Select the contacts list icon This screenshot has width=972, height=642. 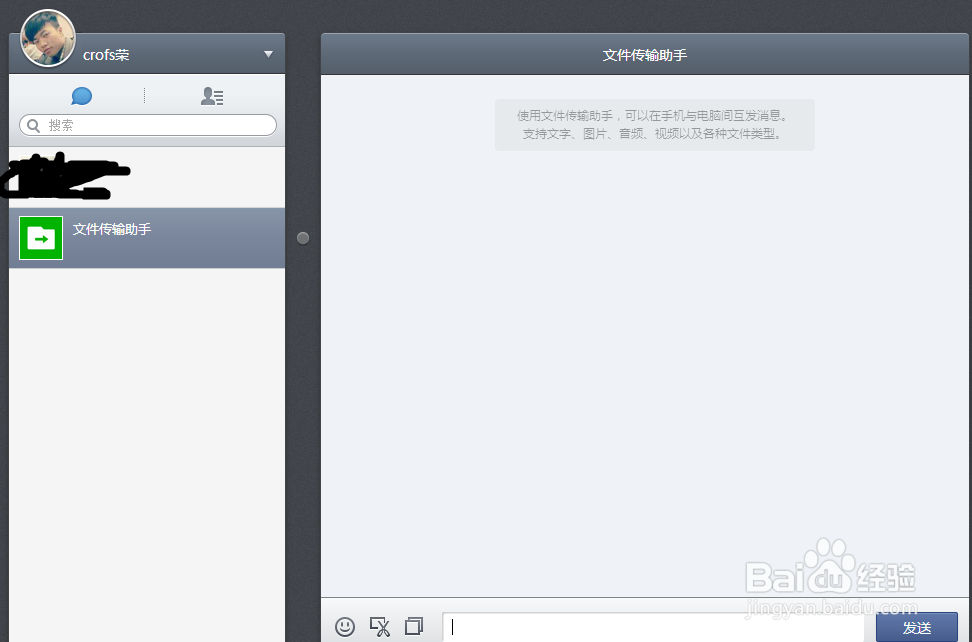(x=212, y=96)
